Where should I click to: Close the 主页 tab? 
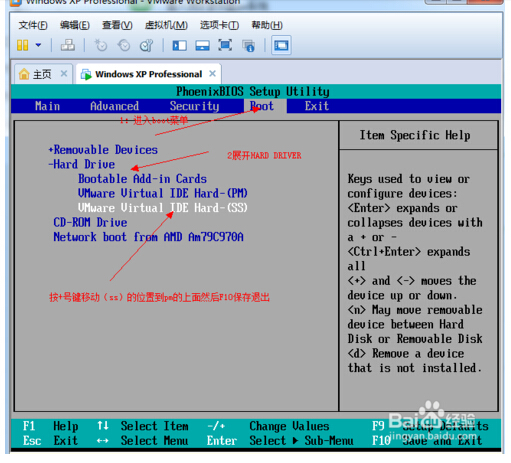click(64, 73)
